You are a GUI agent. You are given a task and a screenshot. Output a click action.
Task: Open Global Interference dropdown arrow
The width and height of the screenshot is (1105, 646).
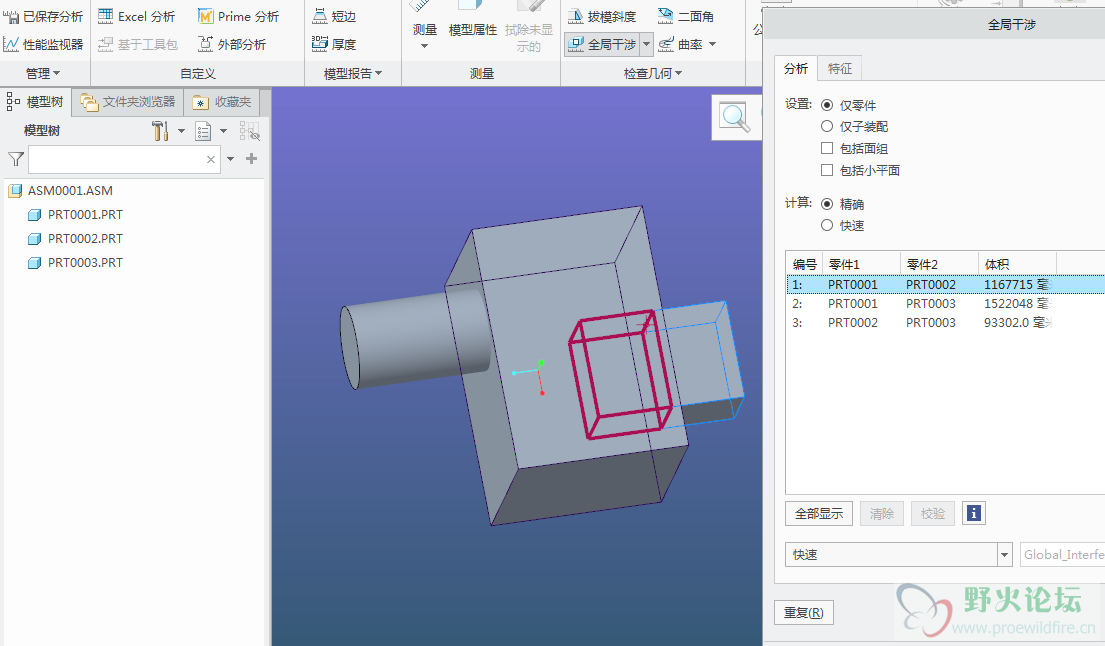[x=646, y=44]
